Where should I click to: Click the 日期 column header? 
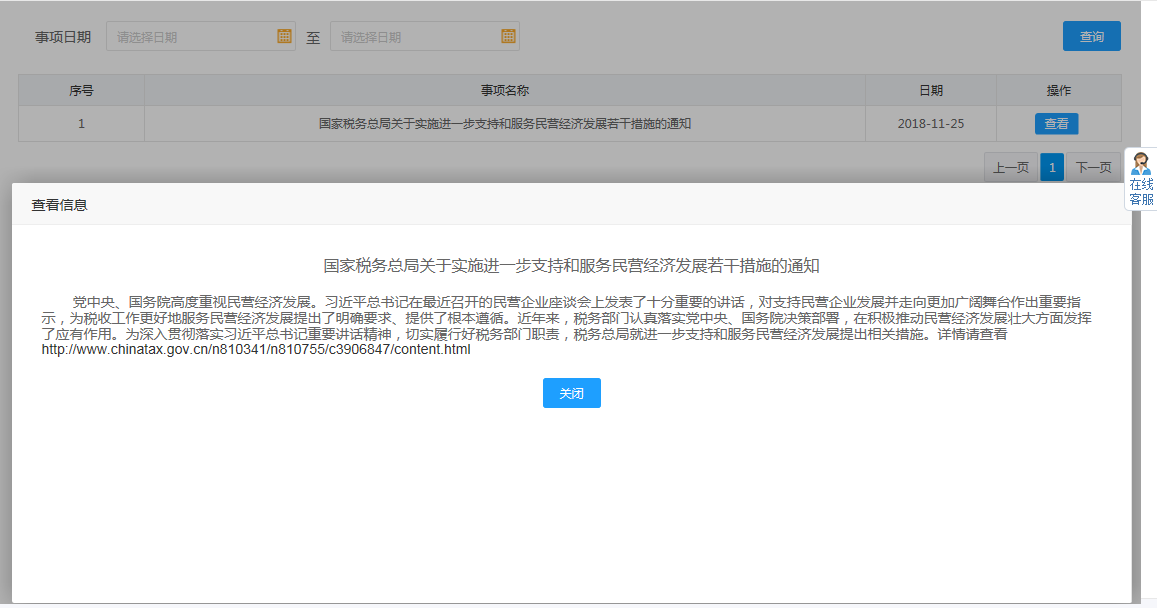pos(930,91)
